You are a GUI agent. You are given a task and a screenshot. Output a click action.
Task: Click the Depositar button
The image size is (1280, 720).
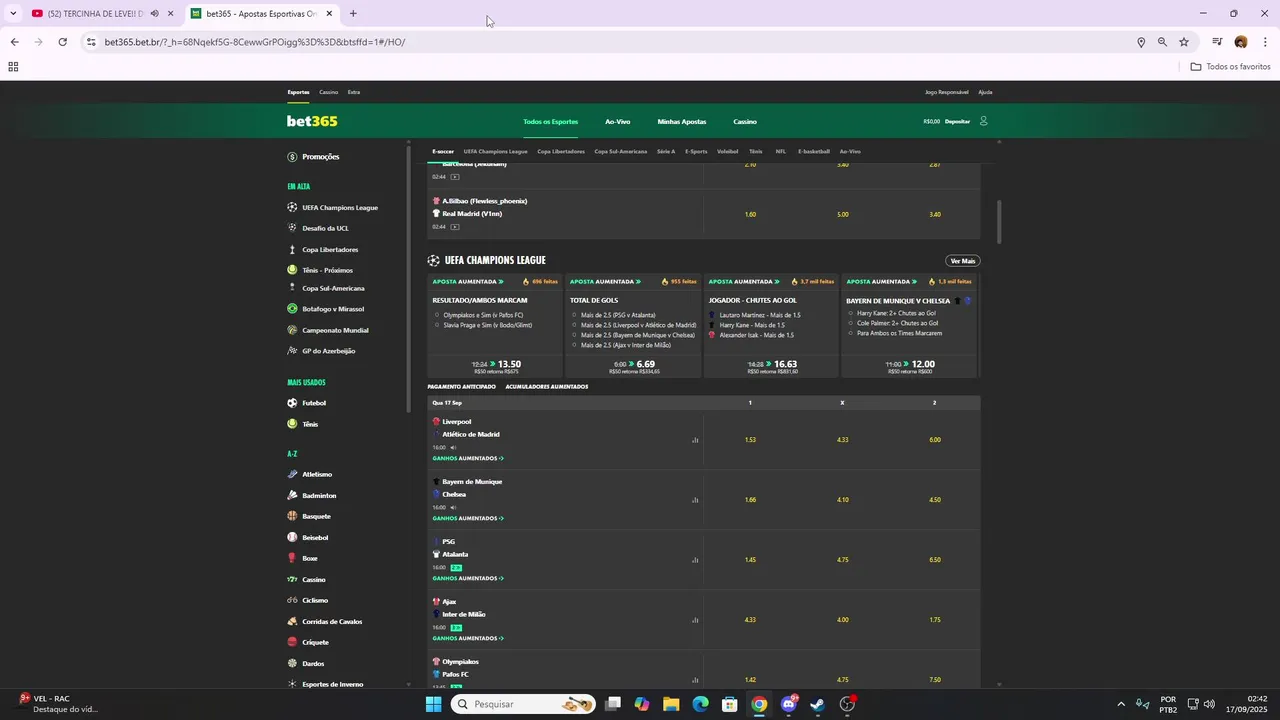click(957, 122)
